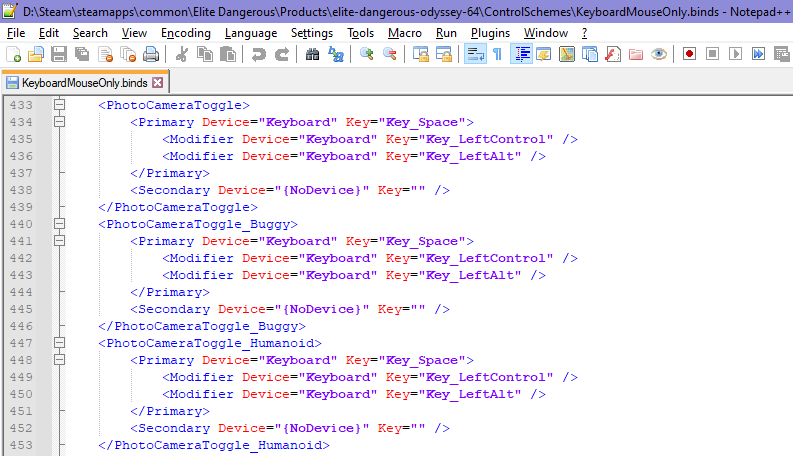Open the User Defined Language icon

coord(544,54)
